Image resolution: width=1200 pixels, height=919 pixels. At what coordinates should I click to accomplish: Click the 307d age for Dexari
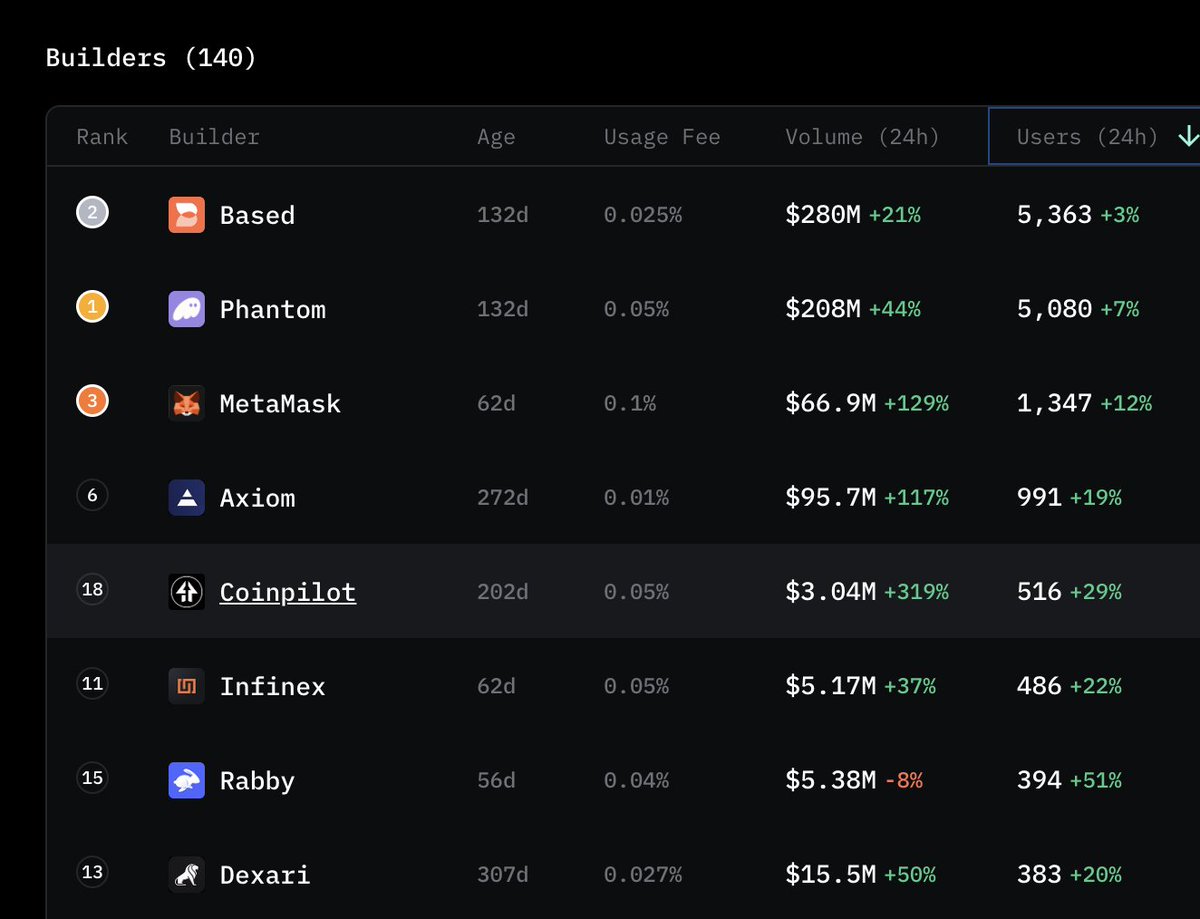tap(503, 875)
